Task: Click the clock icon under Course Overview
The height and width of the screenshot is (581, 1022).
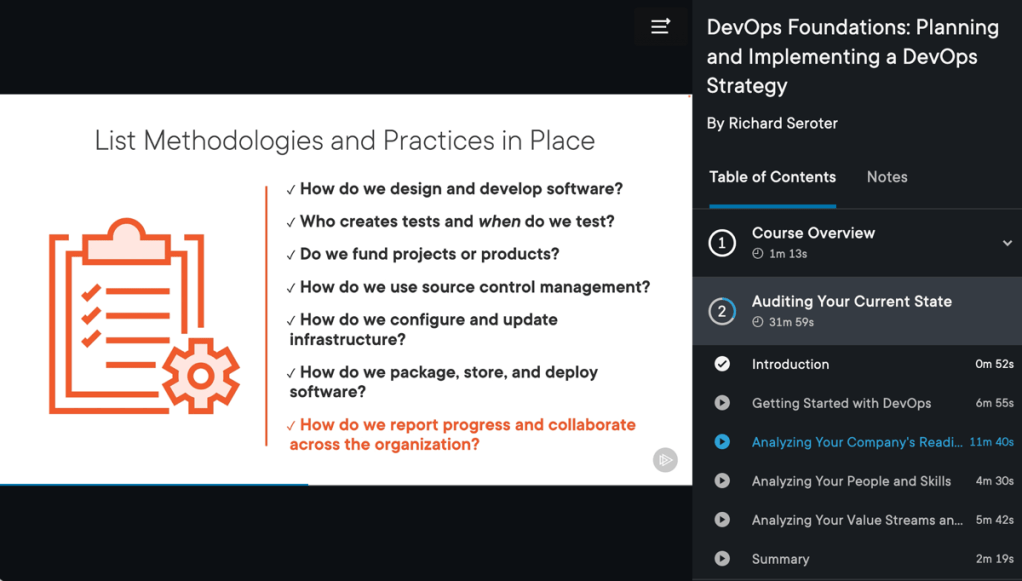Action: pyautogui.click(x=758, y=254)
